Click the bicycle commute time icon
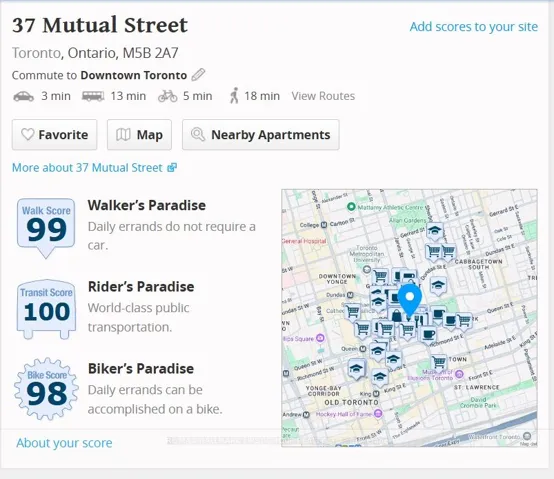This screenshot has height=479, width=554. tap(167, 96)
